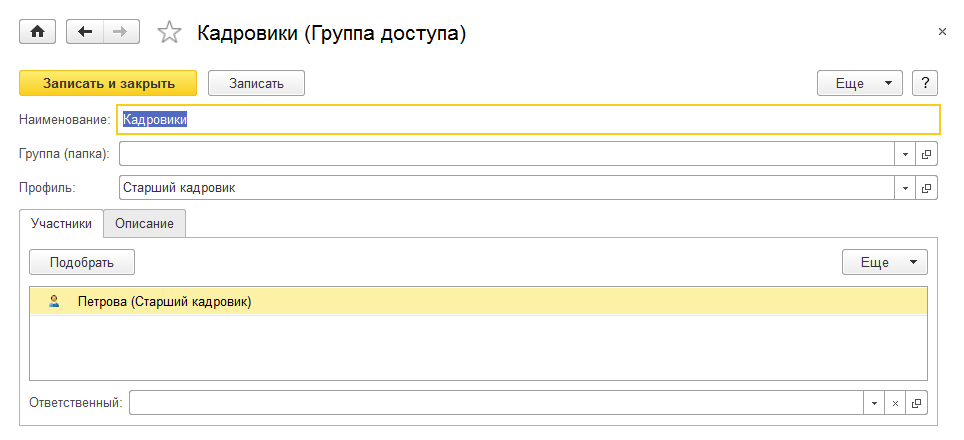The image size is (964, 440).
Task: Open the Профиль field's linked item
Action: point(926,187)
